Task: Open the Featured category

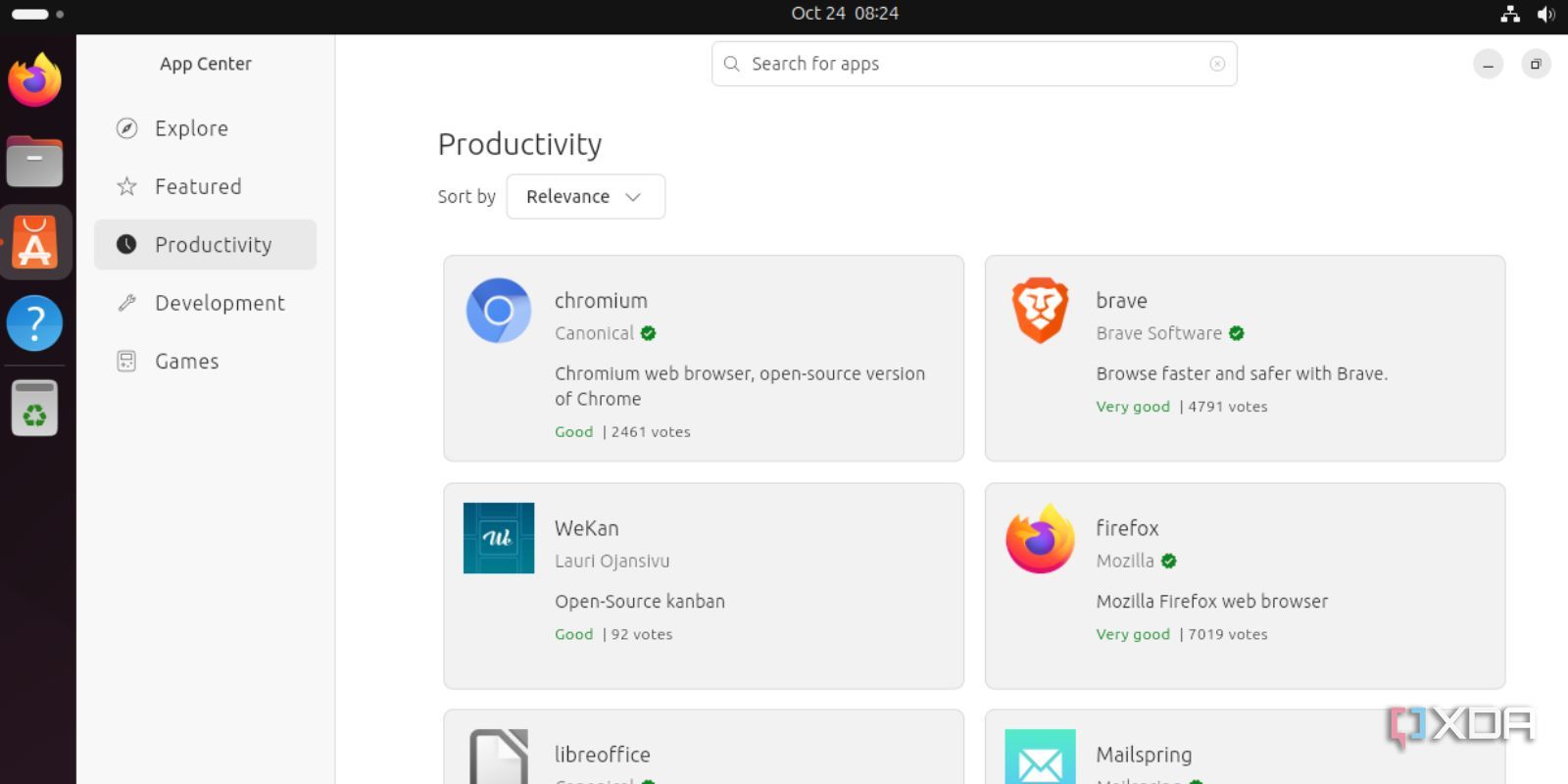Action: pos(205,186)
